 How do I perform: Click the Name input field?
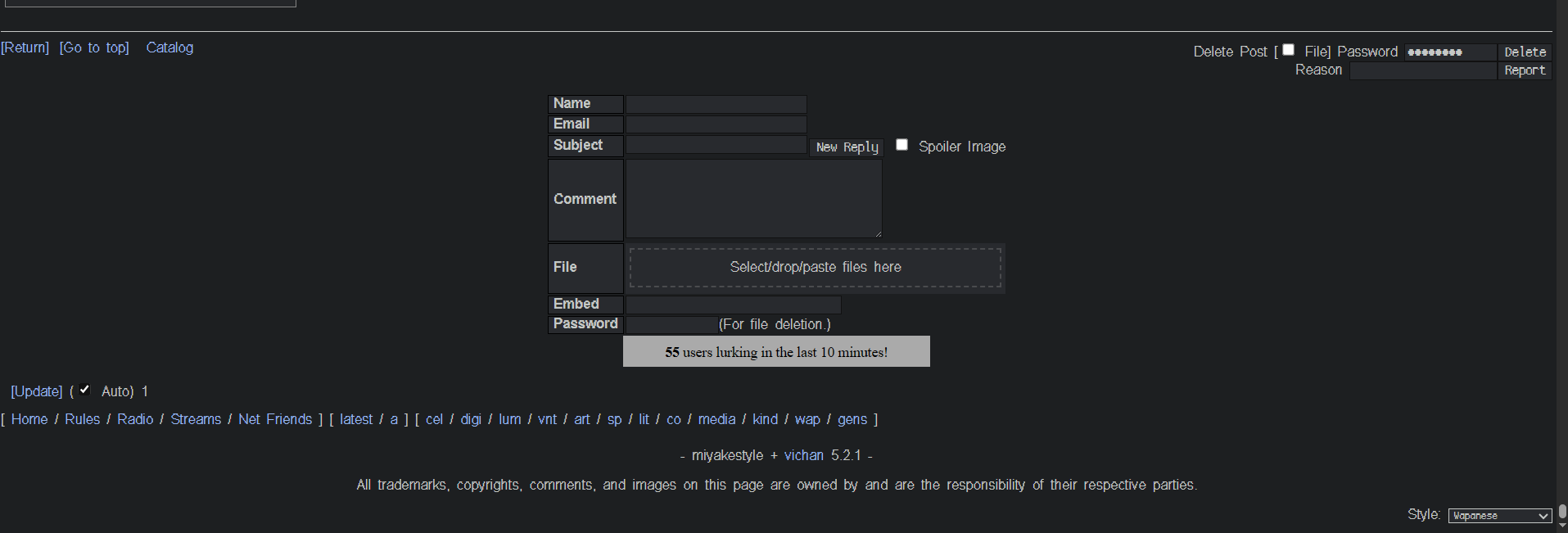coord(716,104)
